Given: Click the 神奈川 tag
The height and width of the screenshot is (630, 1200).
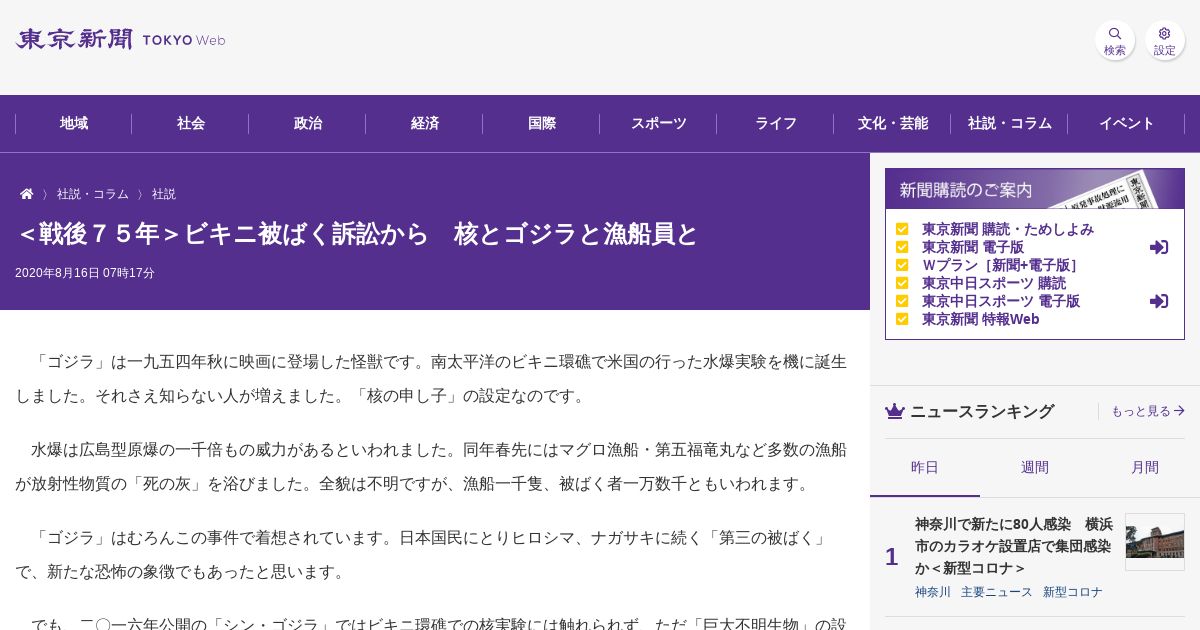Looking at the screenshot, I should [x=933, y=592].
